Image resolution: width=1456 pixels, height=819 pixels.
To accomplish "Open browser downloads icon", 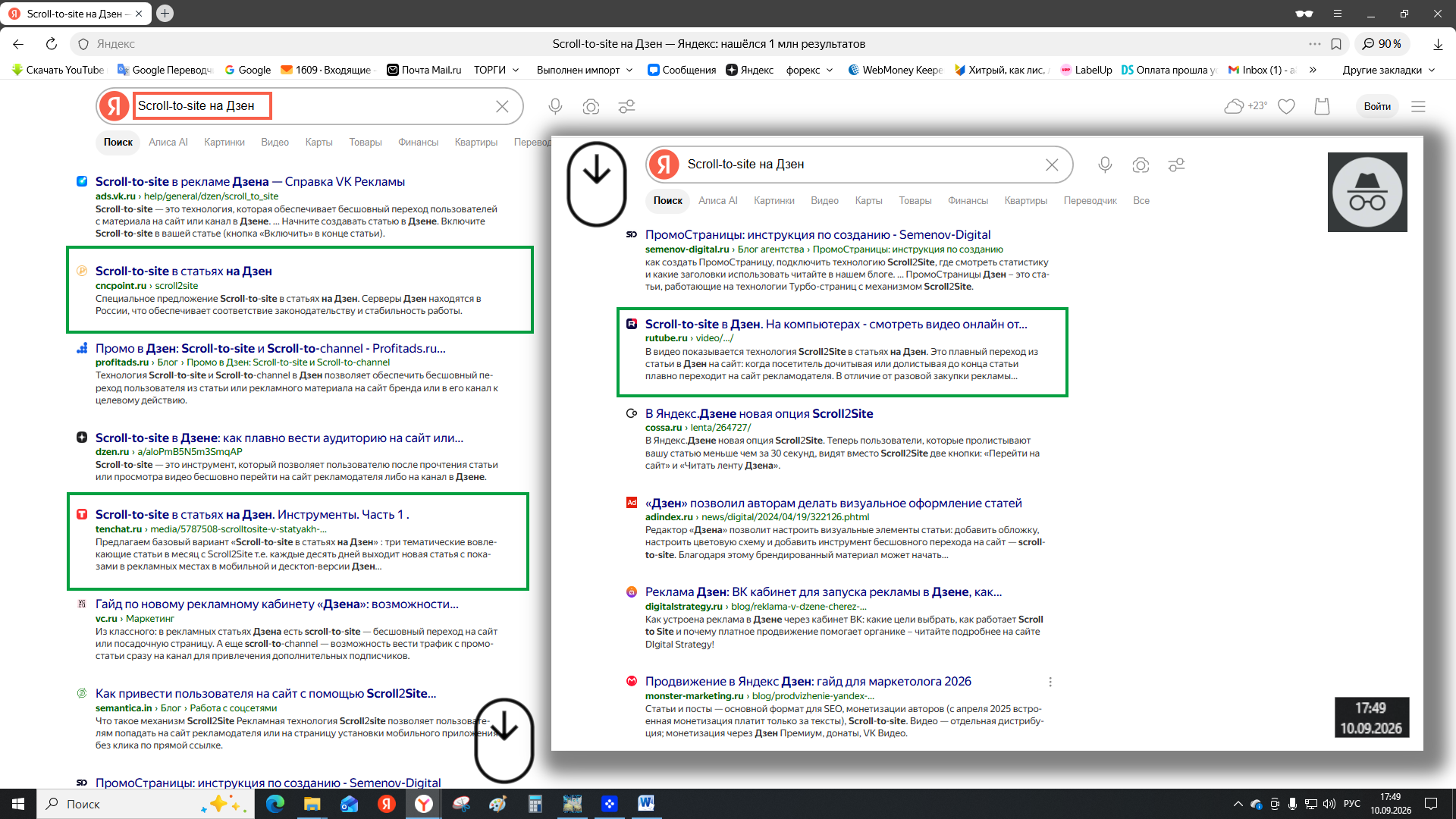I will pos(1438,44).
